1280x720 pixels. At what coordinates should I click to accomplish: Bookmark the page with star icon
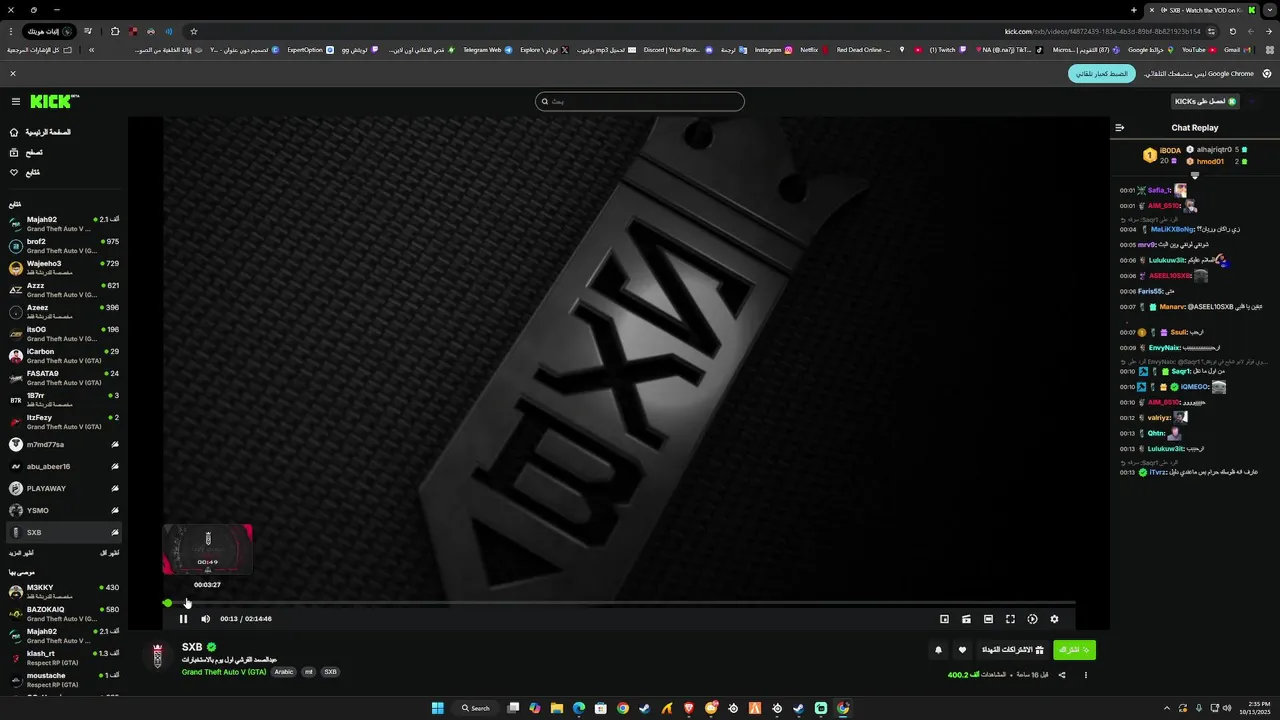(x=193, y=31)
